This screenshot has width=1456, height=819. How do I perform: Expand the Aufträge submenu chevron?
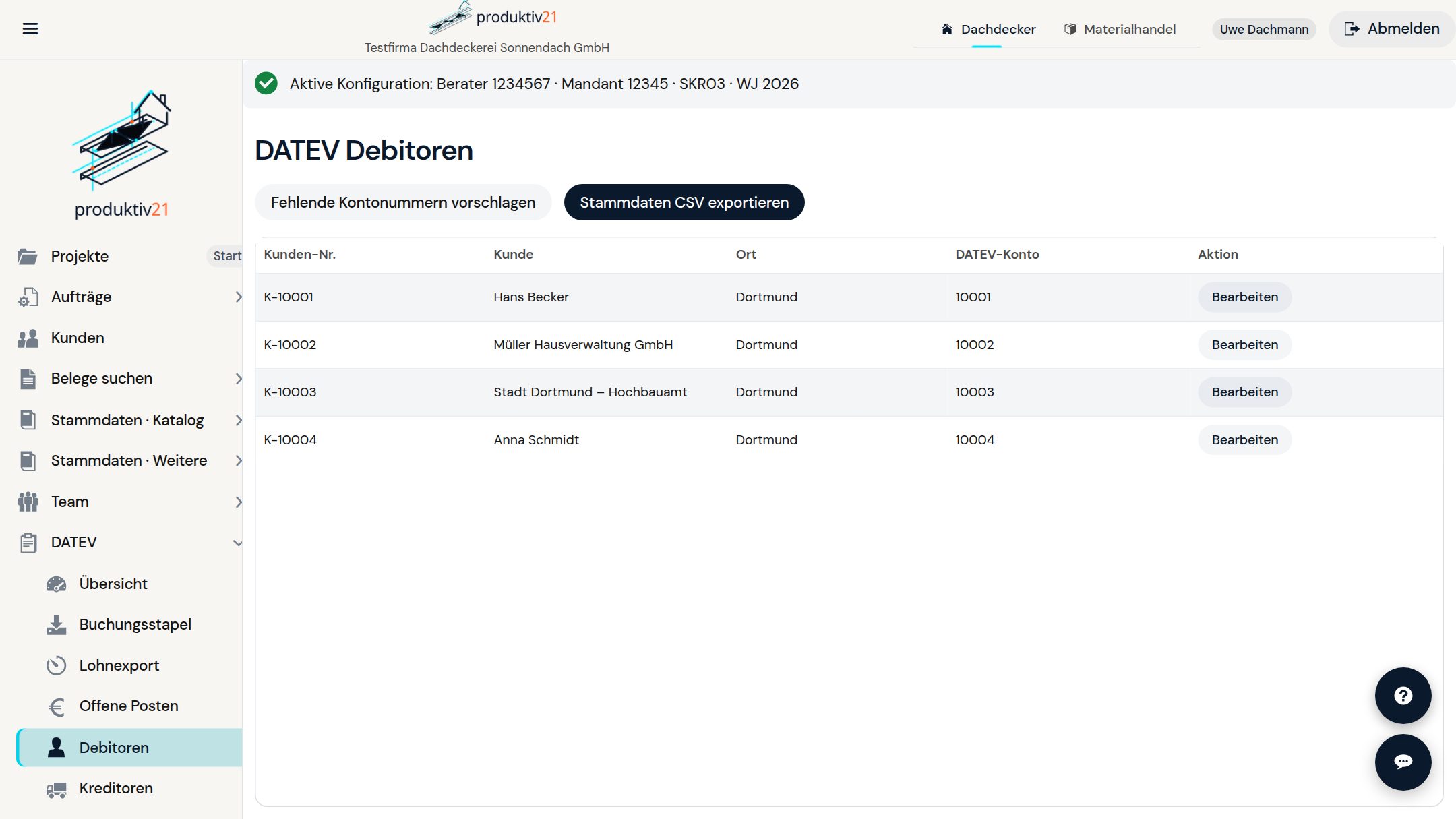click(x=238, y=297)
